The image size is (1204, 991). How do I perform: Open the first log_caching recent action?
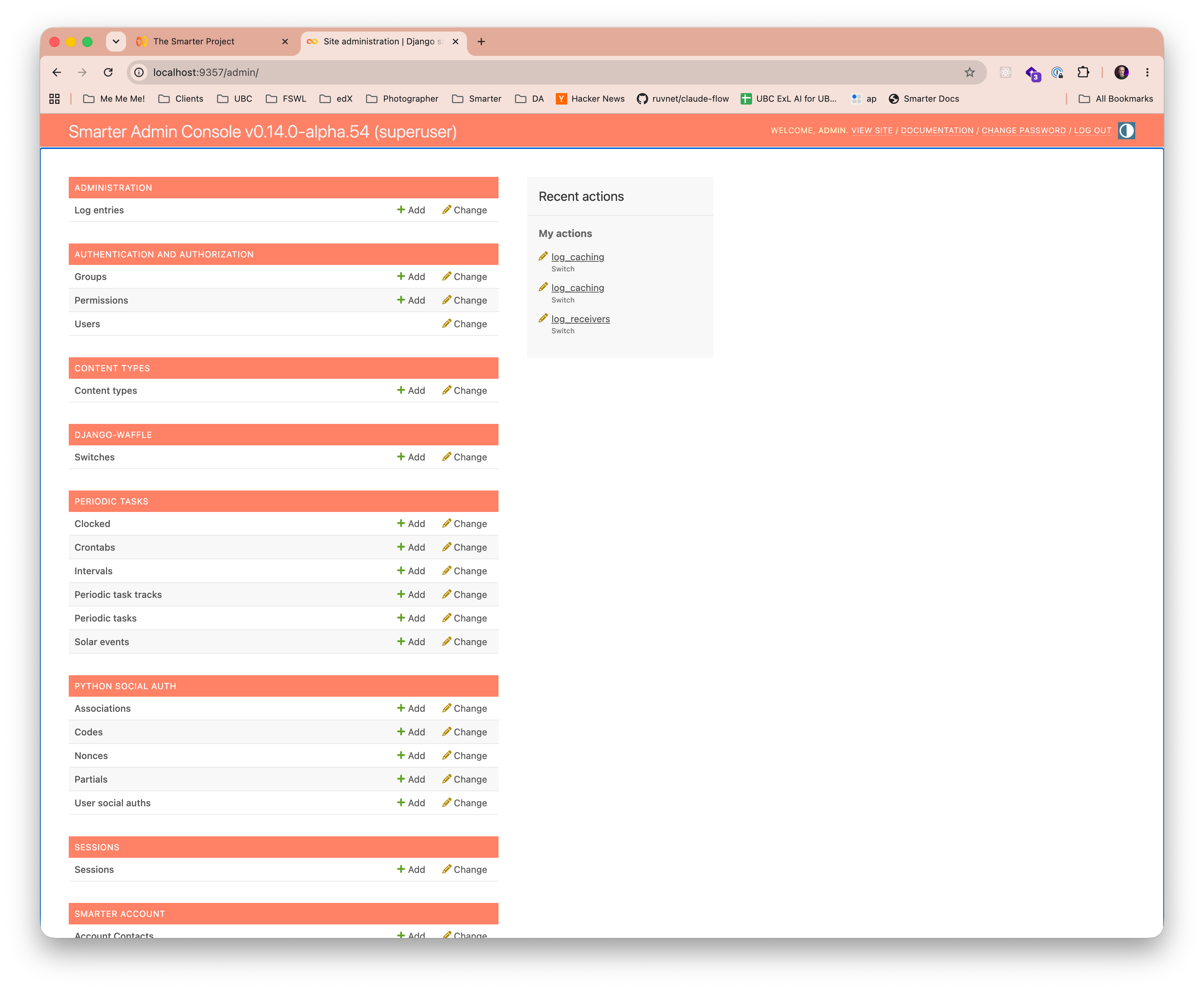tap(578, 257)
